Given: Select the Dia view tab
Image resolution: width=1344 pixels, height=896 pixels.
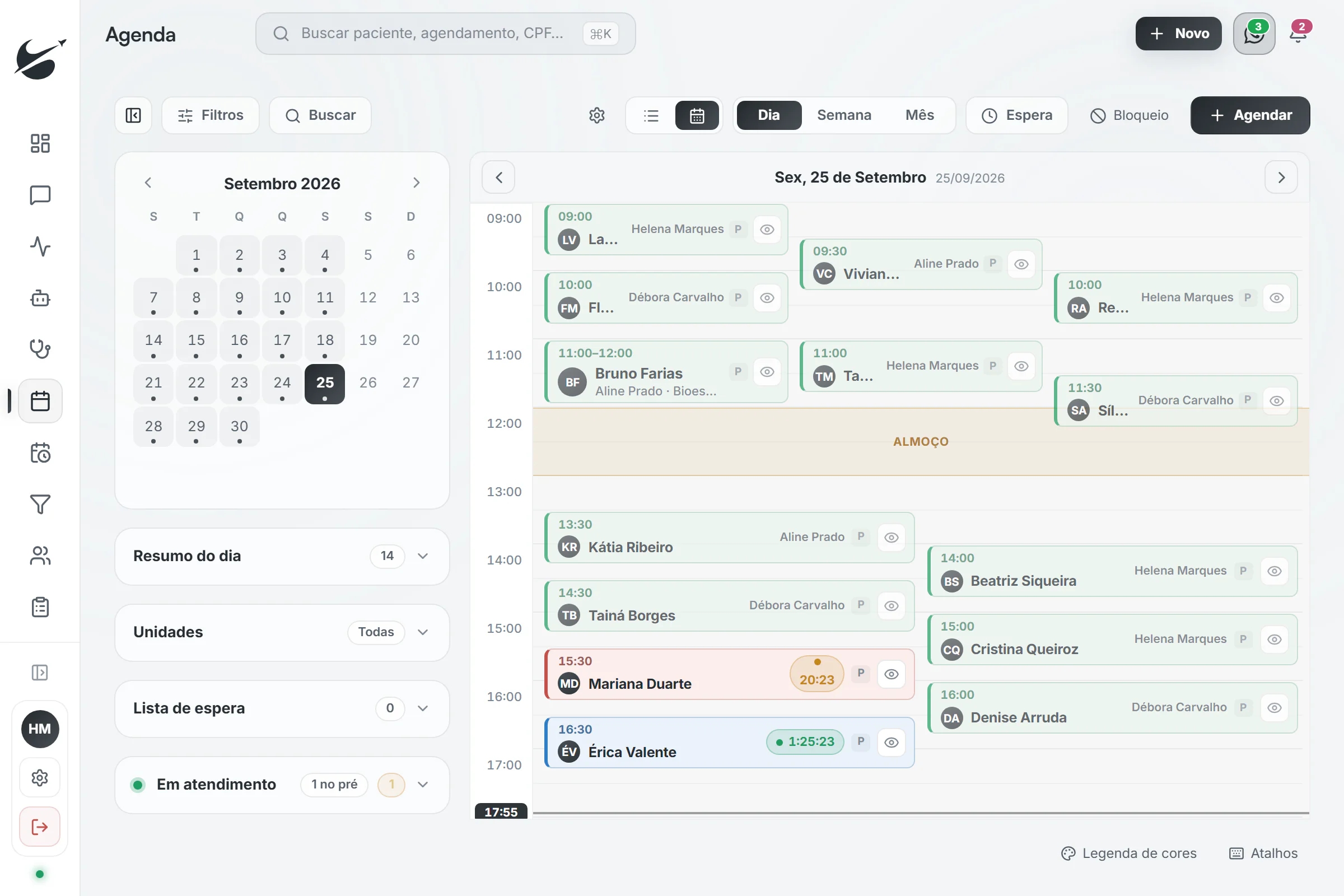Looking at the screenshot, I should coord(768,115).
